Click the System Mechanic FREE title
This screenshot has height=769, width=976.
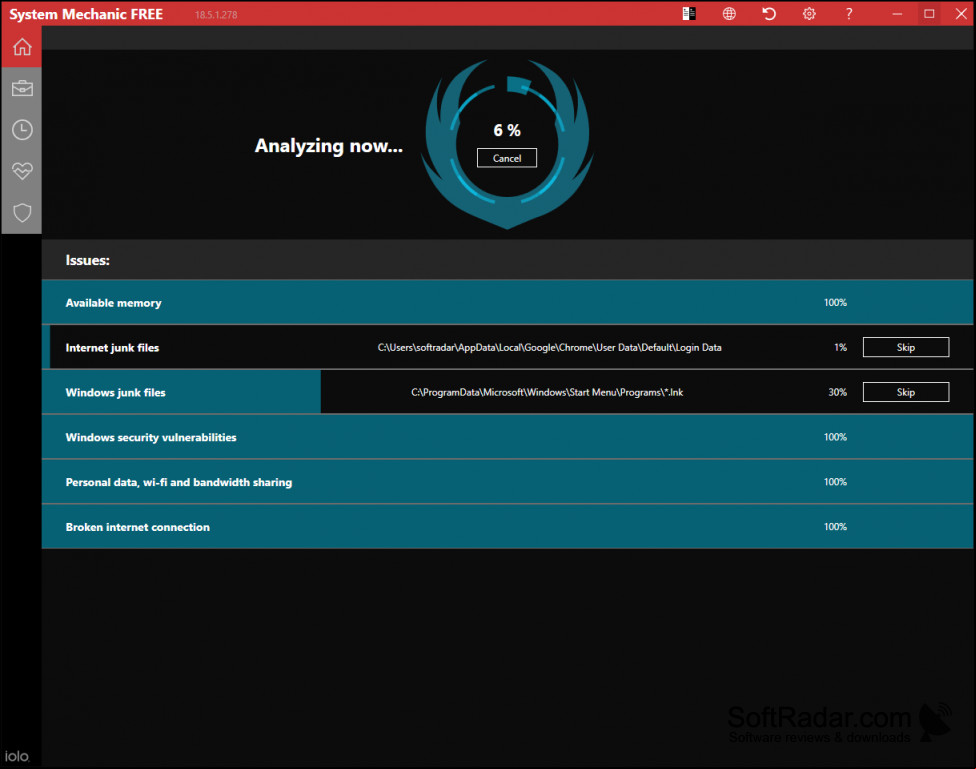pyautogui.click(x=86, y=14)
